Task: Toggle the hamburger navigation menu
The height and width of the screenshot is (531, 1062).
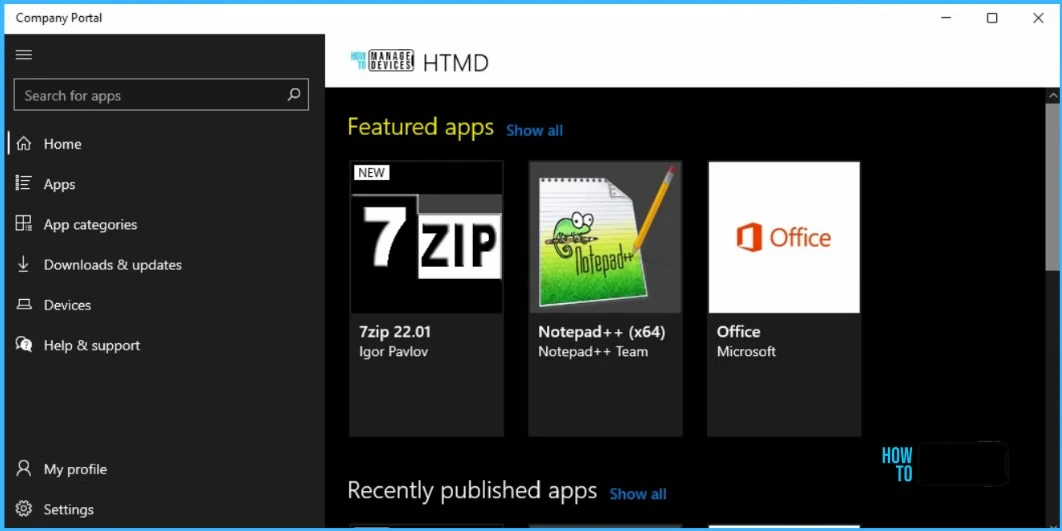Action: (x=24, y=55)
